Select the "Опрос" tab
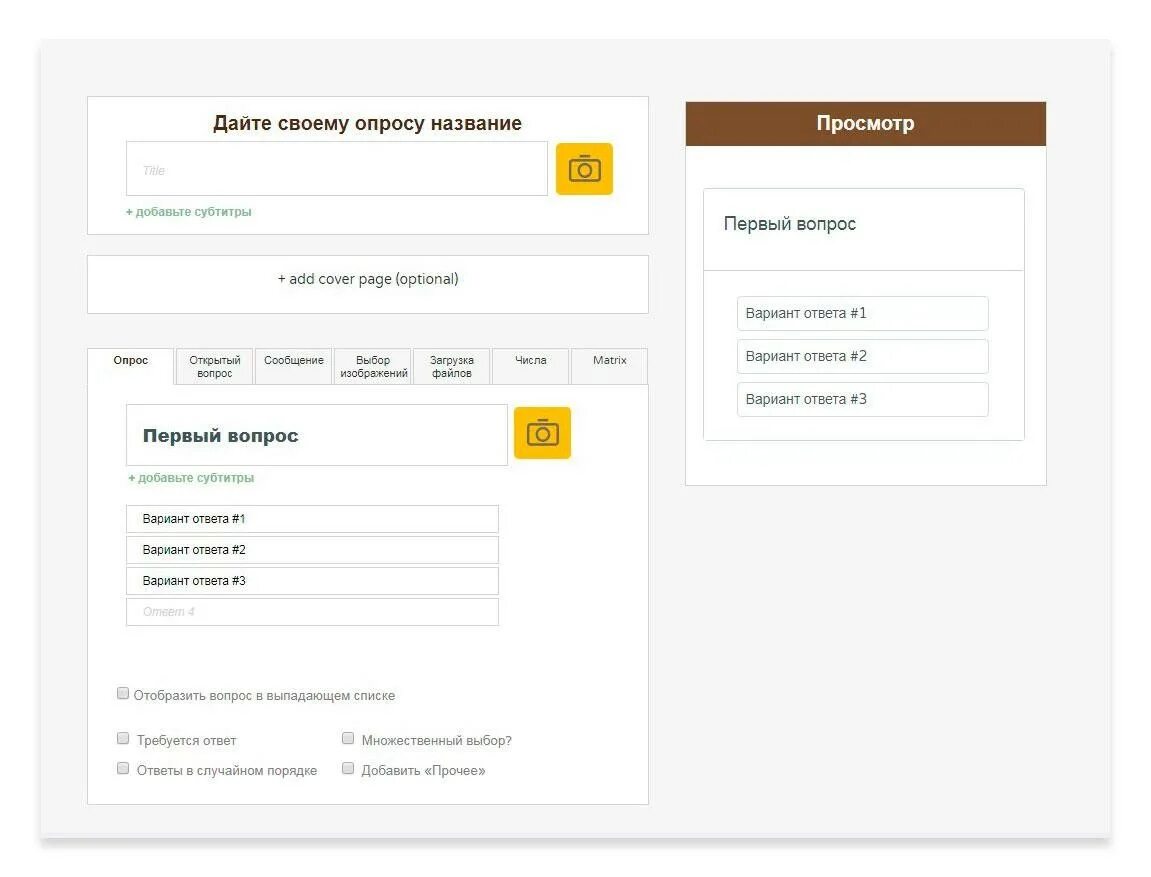Image resolution: width=1151 pixels, height=877 pixels. 131,365
